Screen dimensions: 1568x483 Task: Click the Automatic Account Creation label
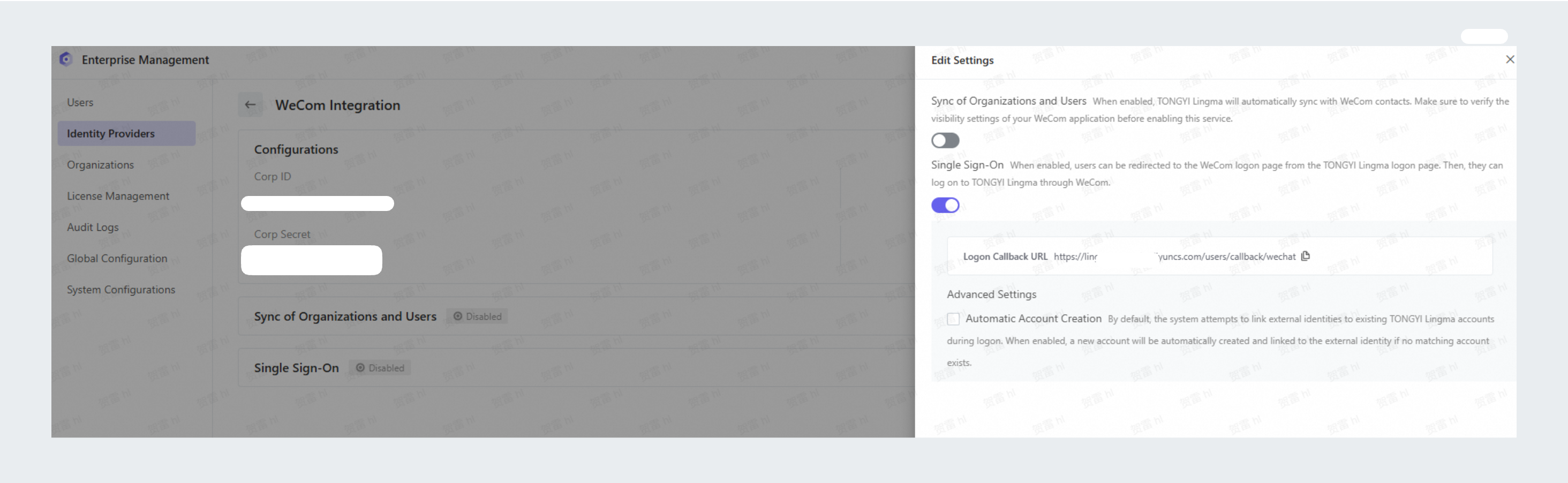[1034, 319]
